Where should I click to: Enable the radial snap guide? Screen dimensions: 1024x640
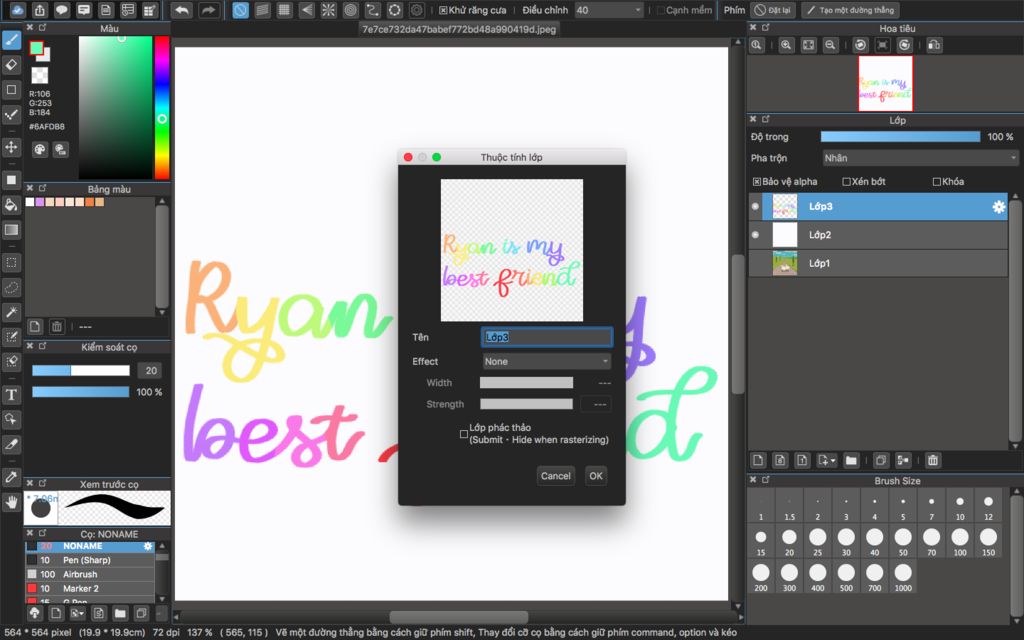[x=328, y=10]
